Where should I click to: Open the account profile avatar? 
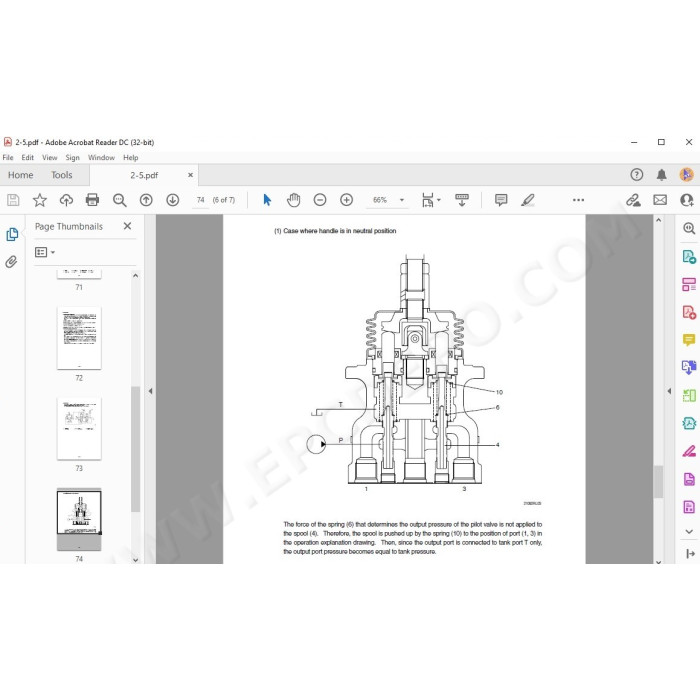(x=687, y=175)
